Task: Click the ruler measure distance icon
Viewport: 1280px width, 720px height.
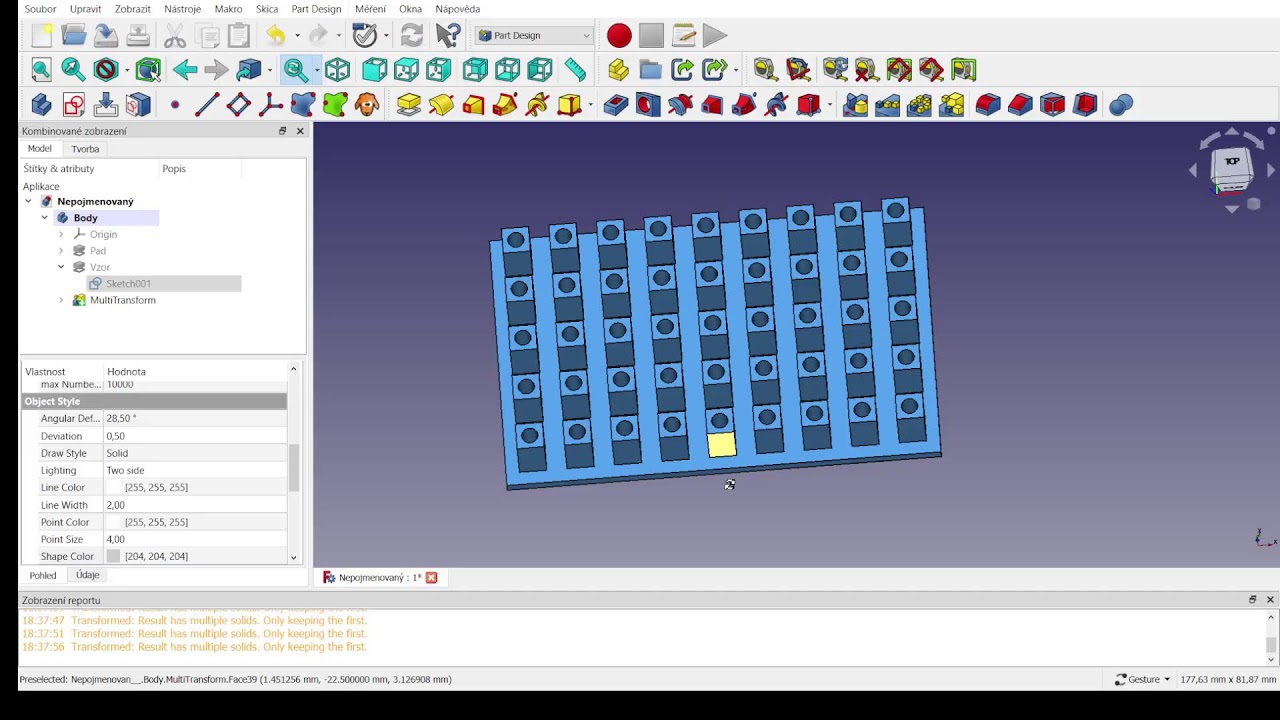Action: point(575,70)
